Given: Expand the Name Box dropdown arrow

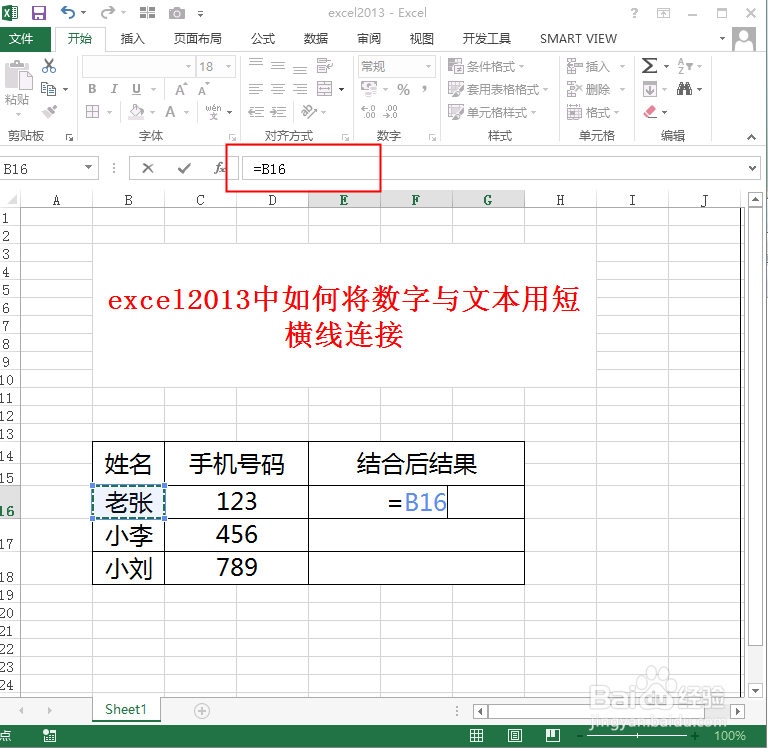Looking at the screenshot, I should pyautogui.click(x=88, y=168).
